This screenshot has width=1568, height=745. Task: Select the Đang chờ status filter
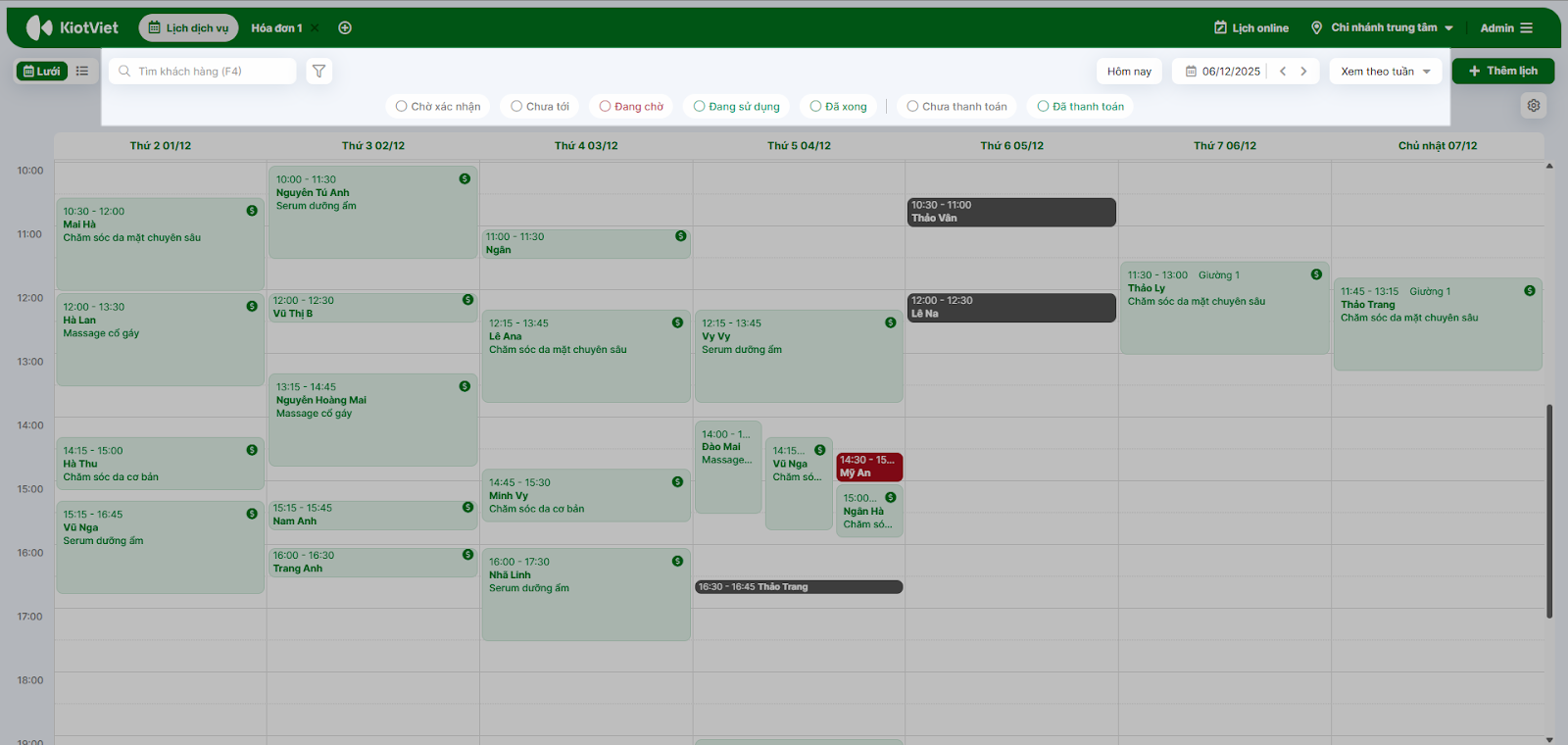[631, 106]
